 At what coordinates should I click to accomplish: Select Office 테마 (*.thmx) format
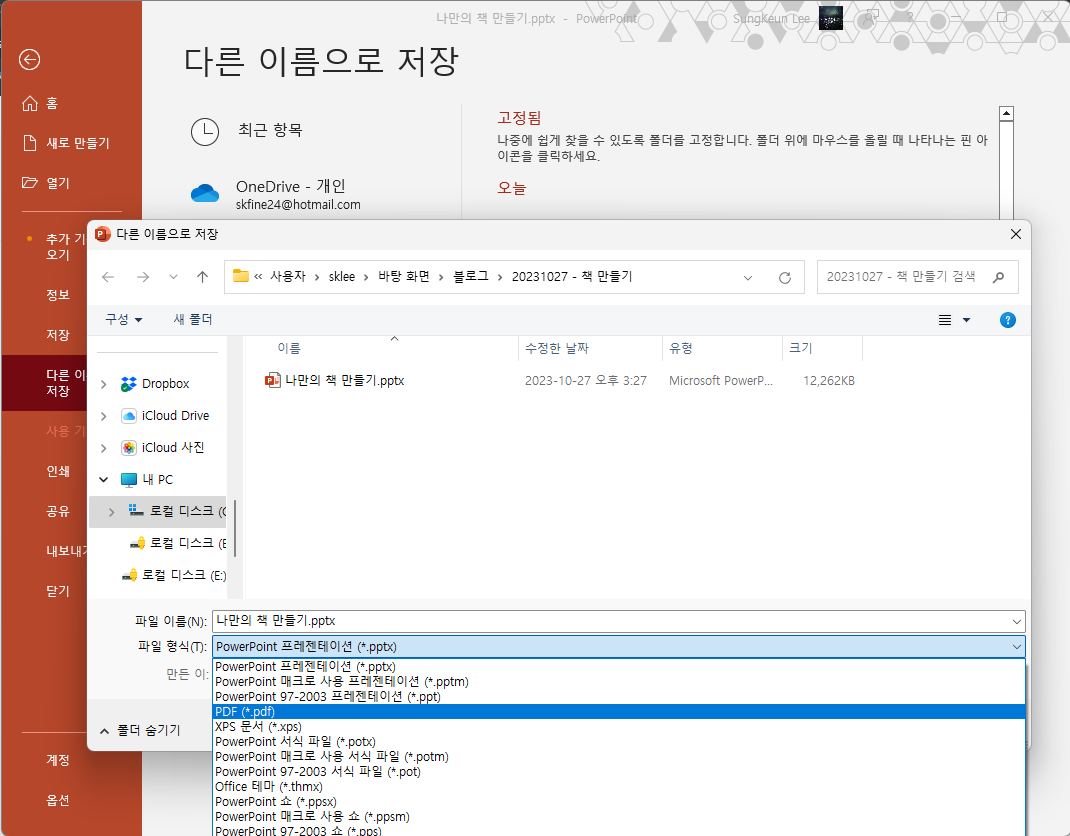click(x=619, y=787)
